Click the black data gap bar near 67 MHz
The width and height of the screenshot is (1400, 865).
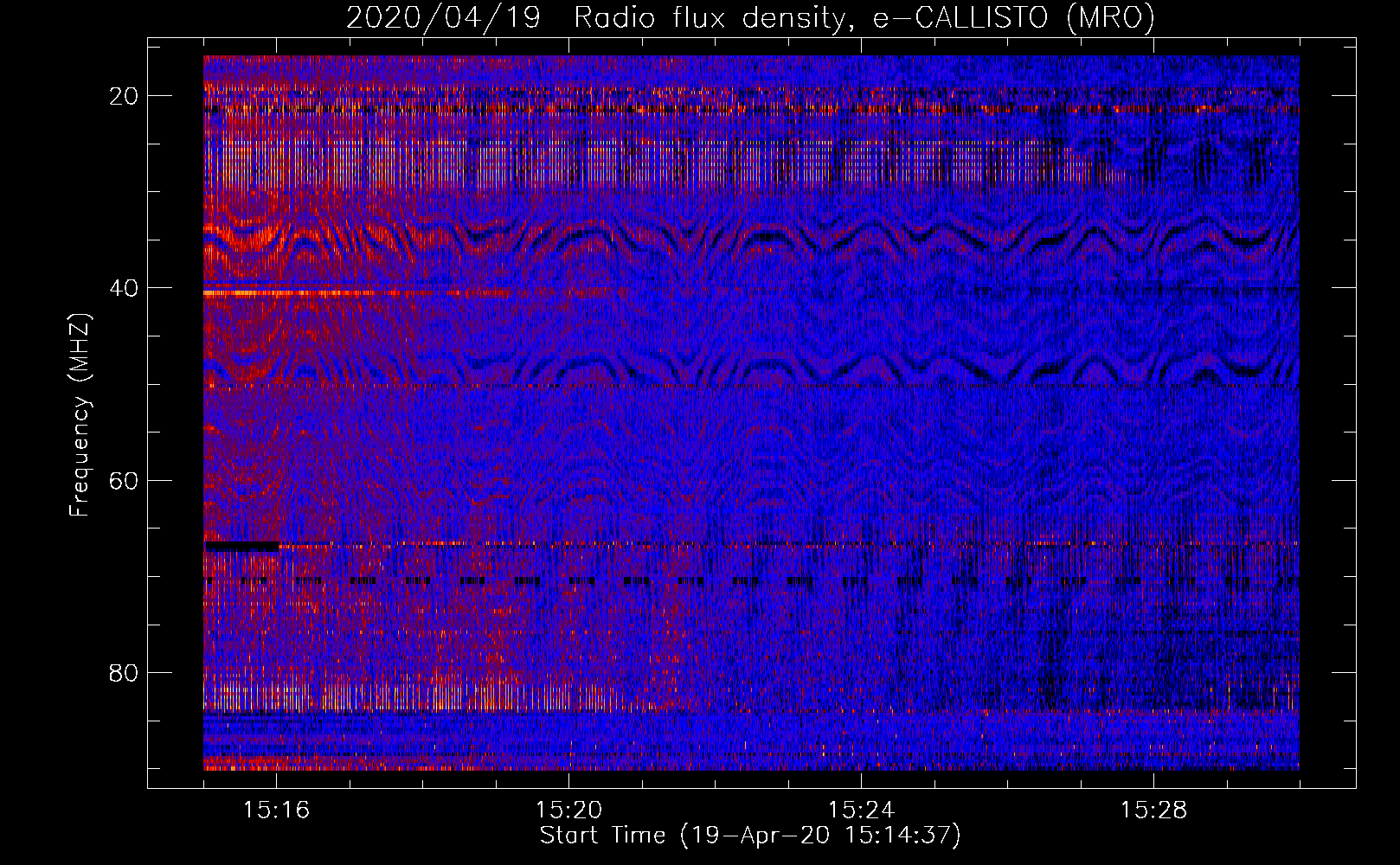pos(241,546)
